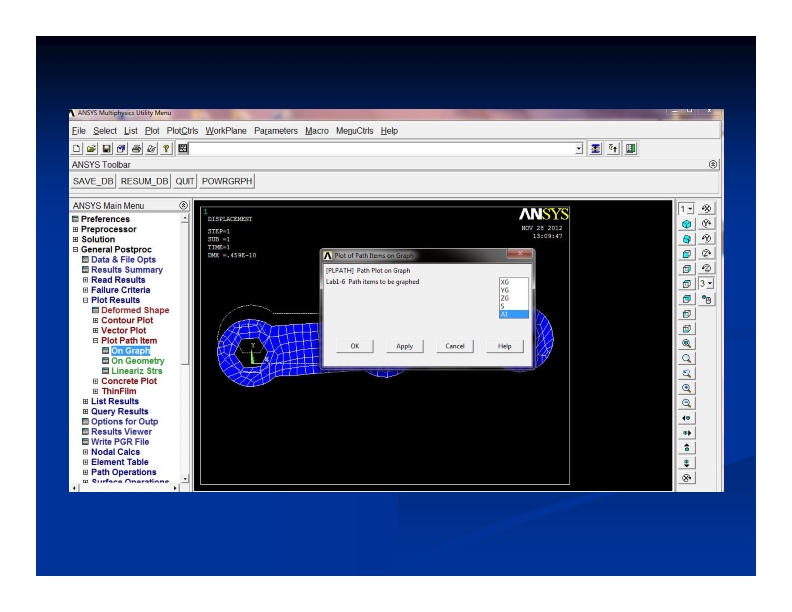Viewport: 792px width, 612px height.
Task: Click the Zoom Out minus magnifier icon
Action: [x=686, y=403]
